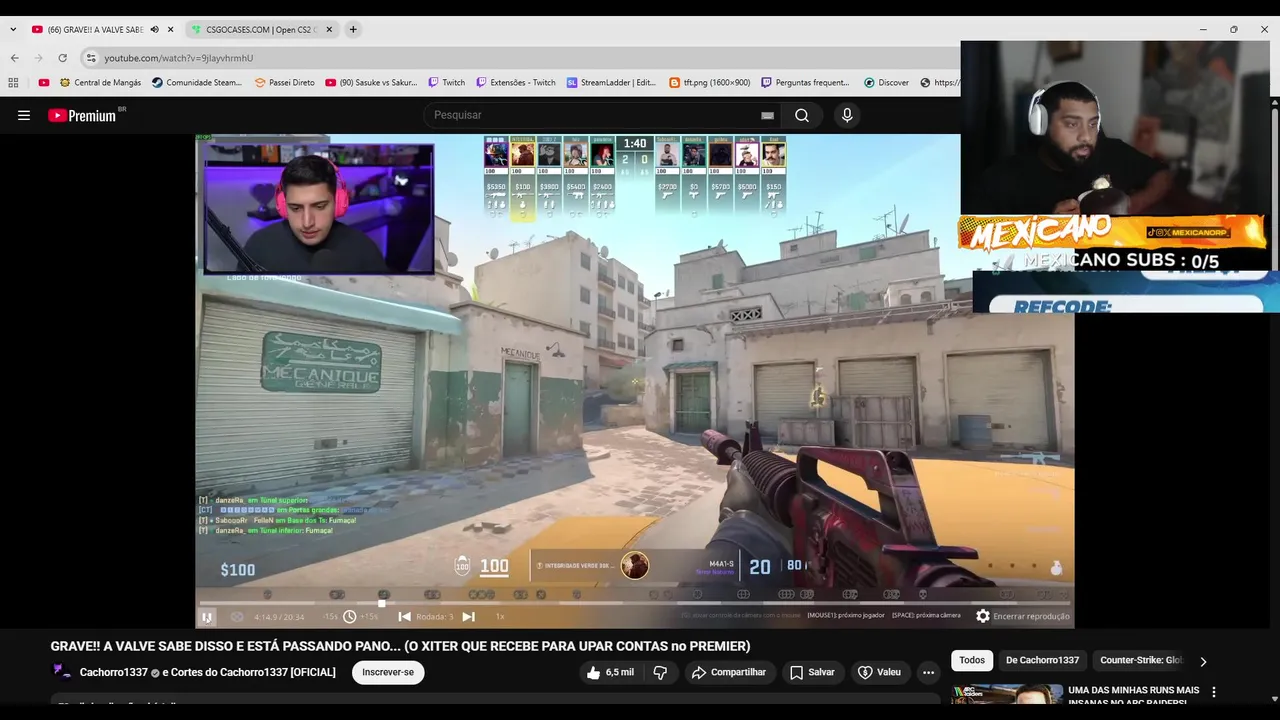Open the Cachorro1337 e Cortes channel link
Image resolution: width=1280 pixels, height=720 pixels.
click(x=208, y=672)
